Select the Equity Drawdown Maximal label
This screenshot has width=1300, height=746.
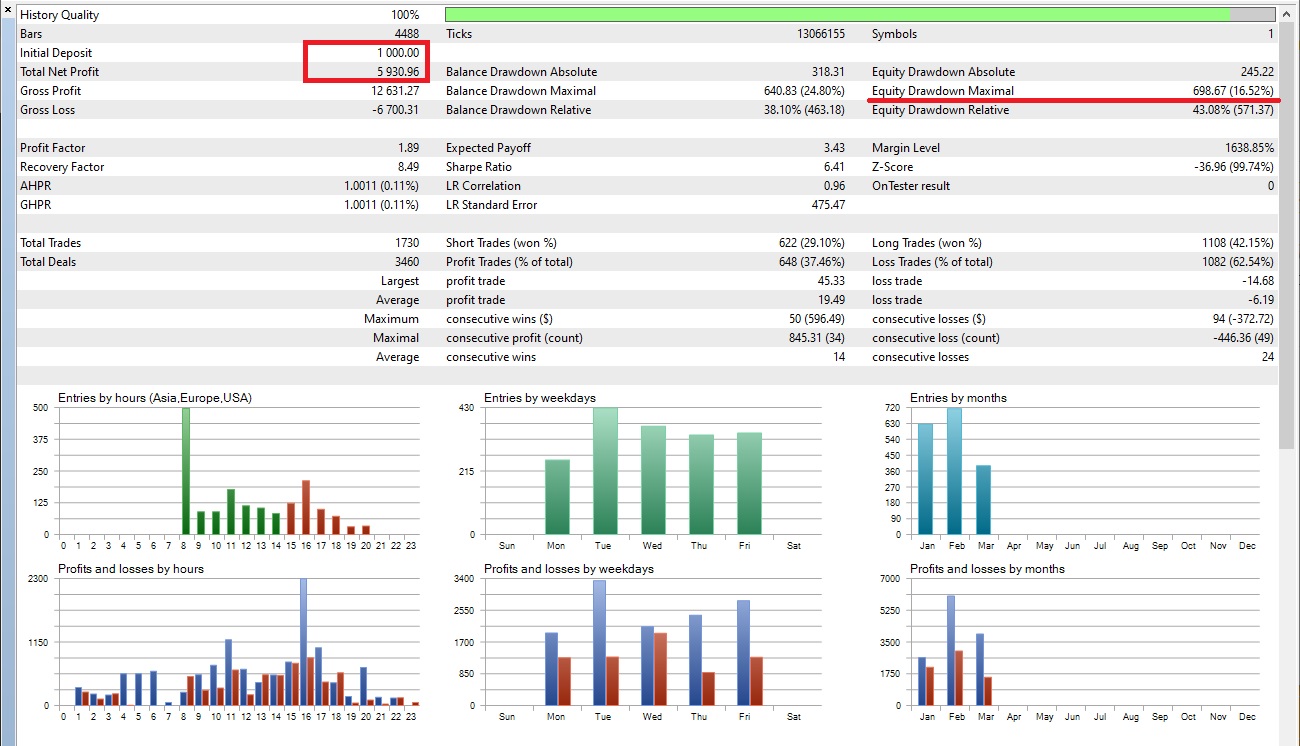(x=942, y=91)
